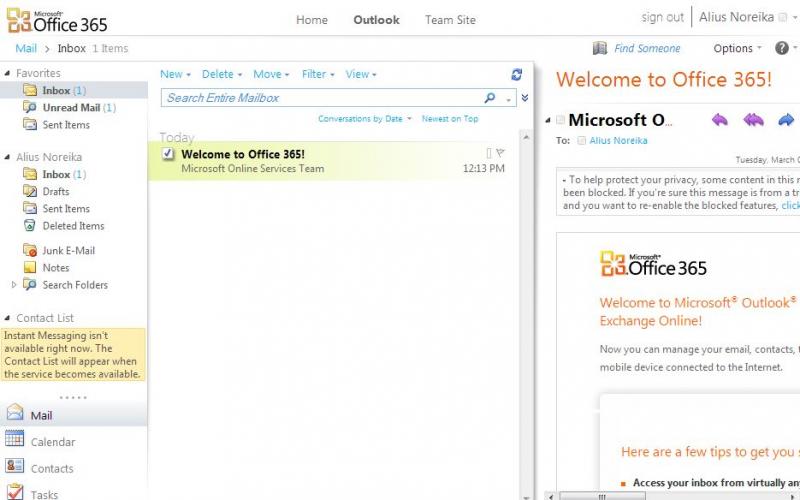This screenshot has width=800, height=500.
Task: Click the Find Someone link
Action: pos(647,48)
